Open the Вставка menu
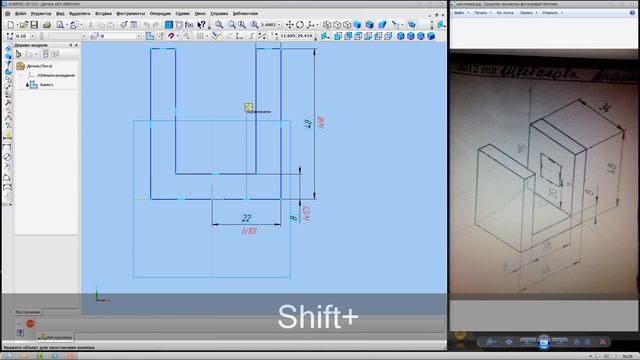The width and height of the screenshot is (640, 360). [x=103, y=13]
